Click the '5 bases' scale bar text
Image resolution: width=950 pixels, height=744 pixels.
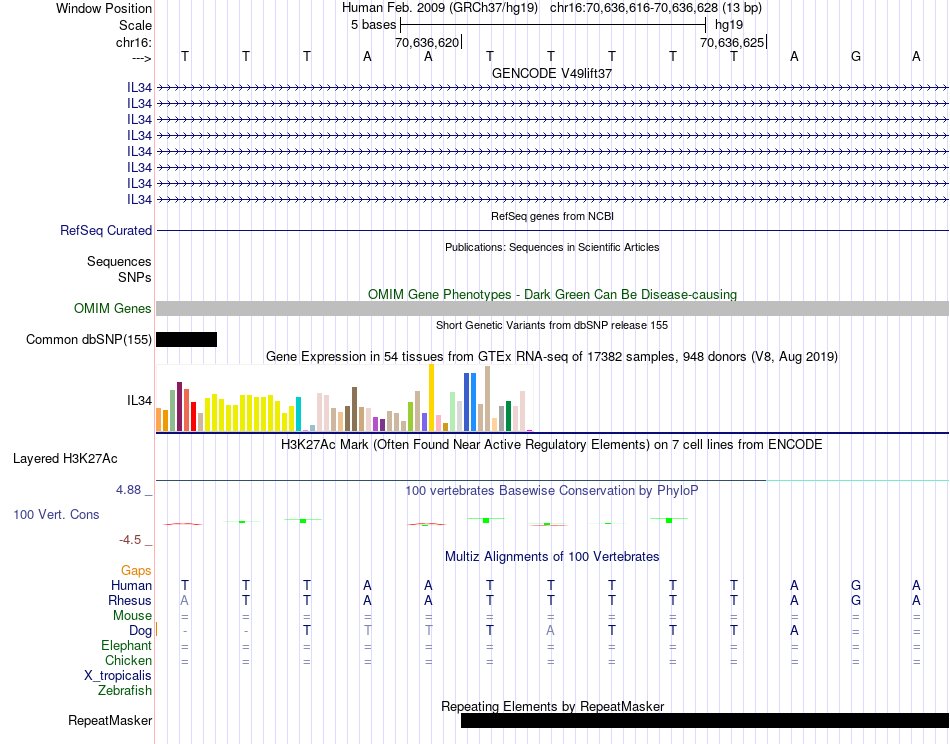coord(373,25)
